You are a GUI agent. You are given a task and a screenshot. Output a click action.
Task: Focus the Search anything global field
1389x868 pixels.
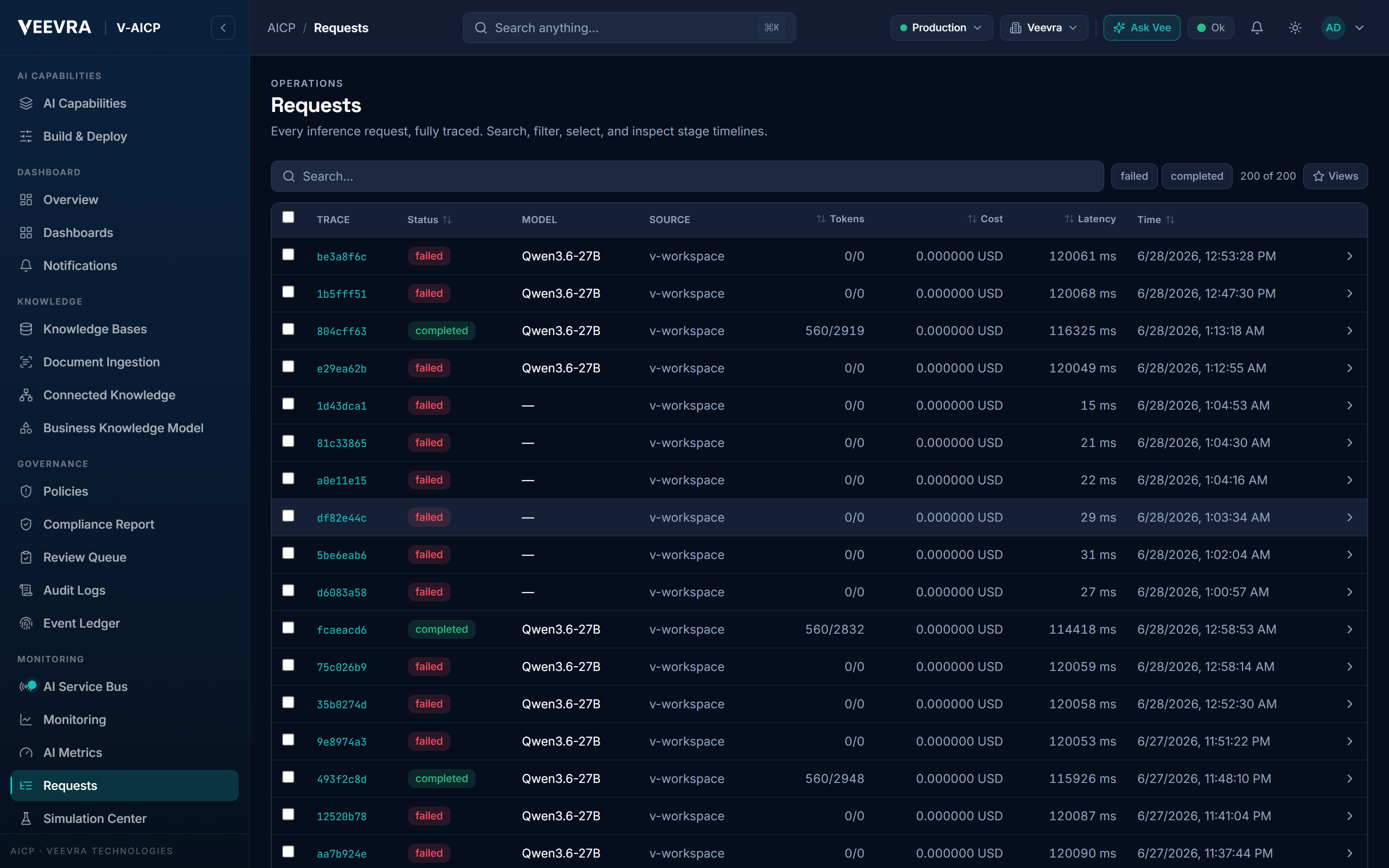click(x=629, y=27)
